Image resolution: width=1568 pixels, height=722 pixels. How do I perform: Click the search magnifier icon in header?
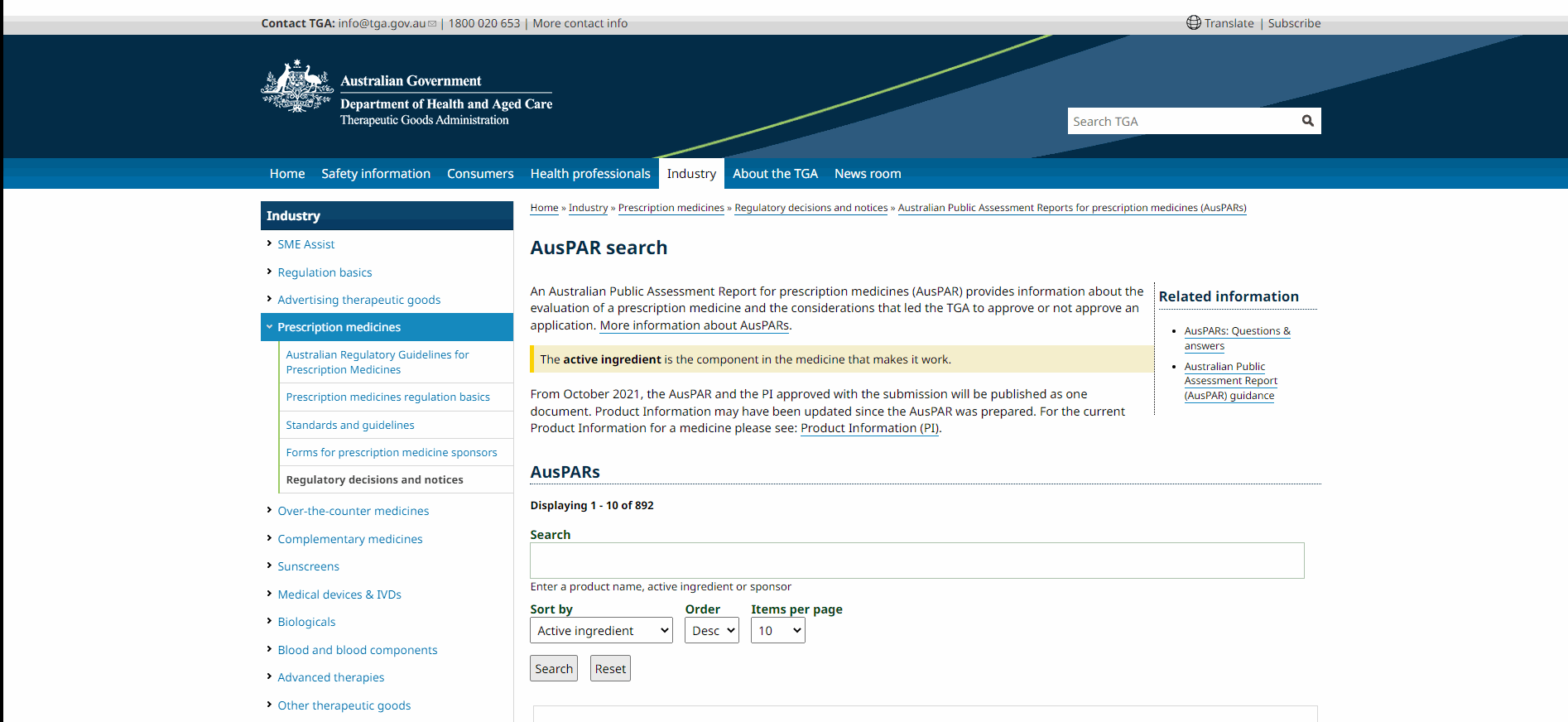[x=1307, y=121]
